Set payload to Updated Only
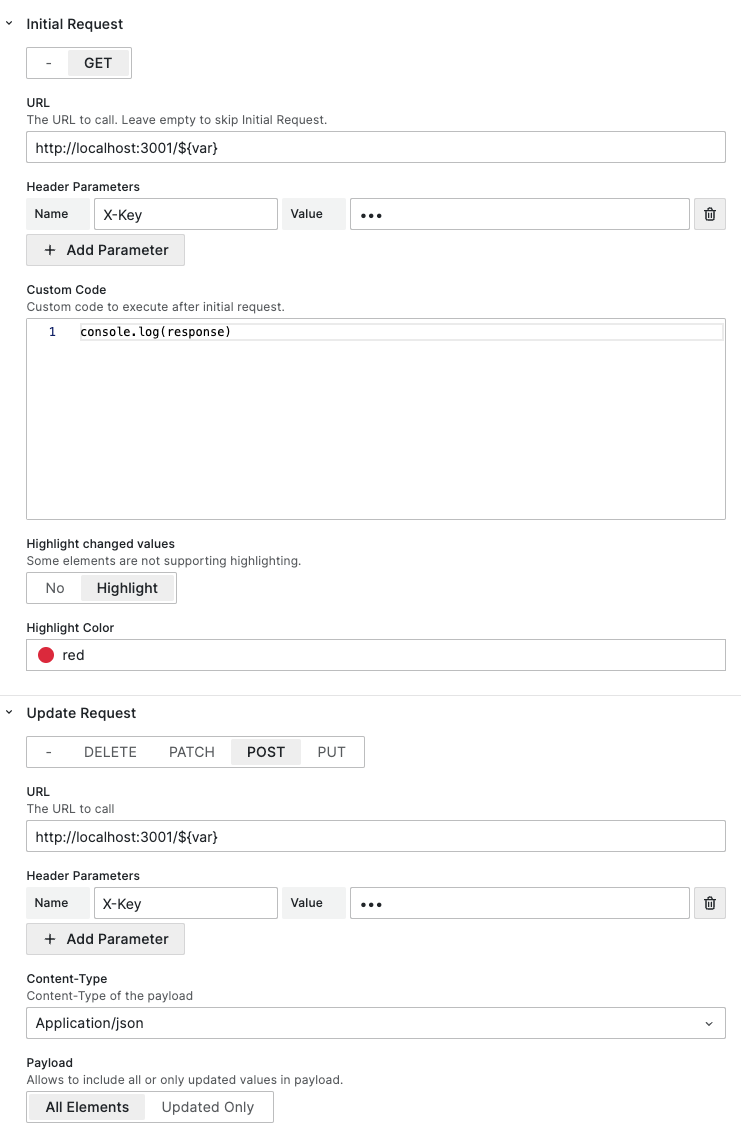 tap(208, 1107)
